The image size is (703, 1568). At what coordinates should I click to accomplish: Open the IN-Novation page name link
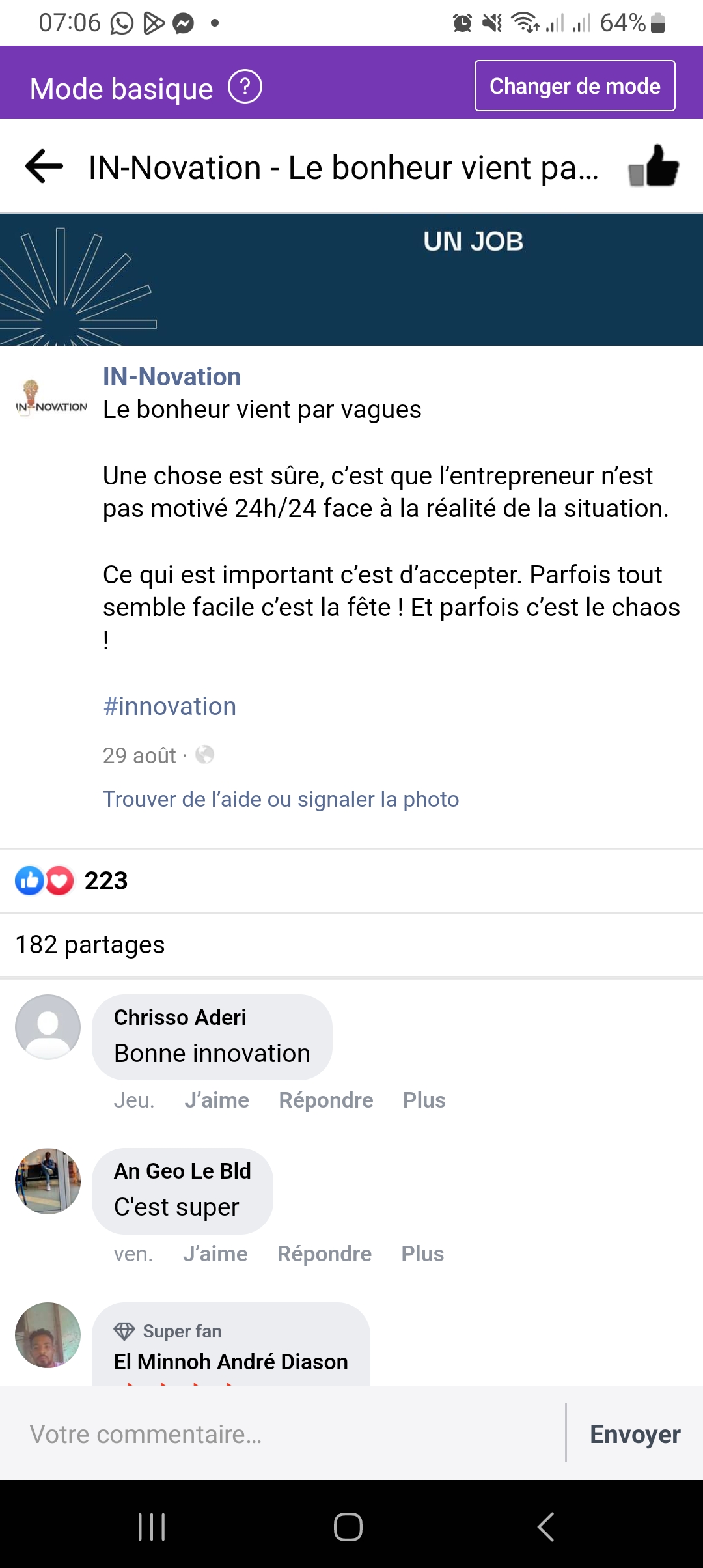click(x=172, y=377)
